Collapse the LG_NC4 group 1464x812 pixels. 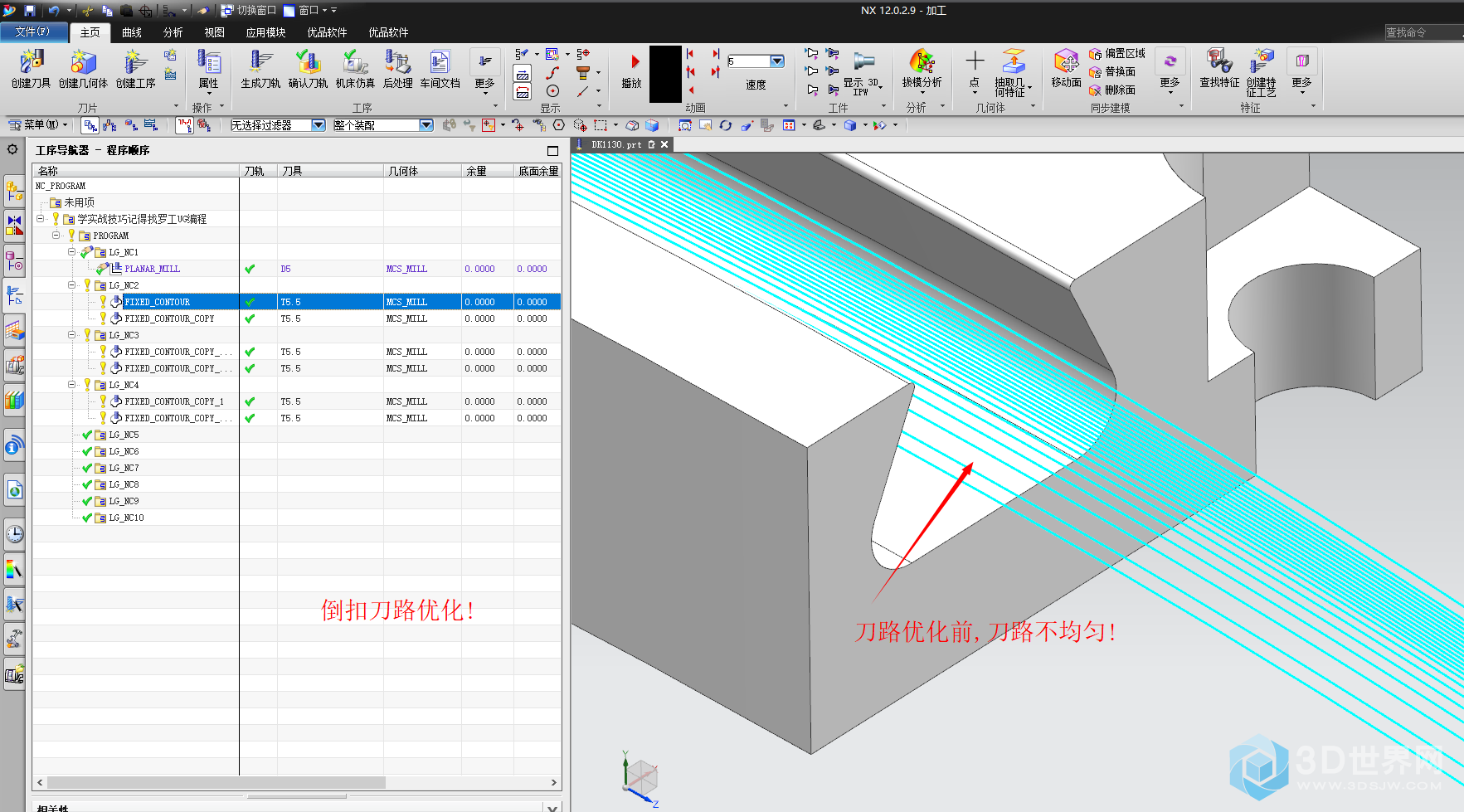(x=71, y=384)
